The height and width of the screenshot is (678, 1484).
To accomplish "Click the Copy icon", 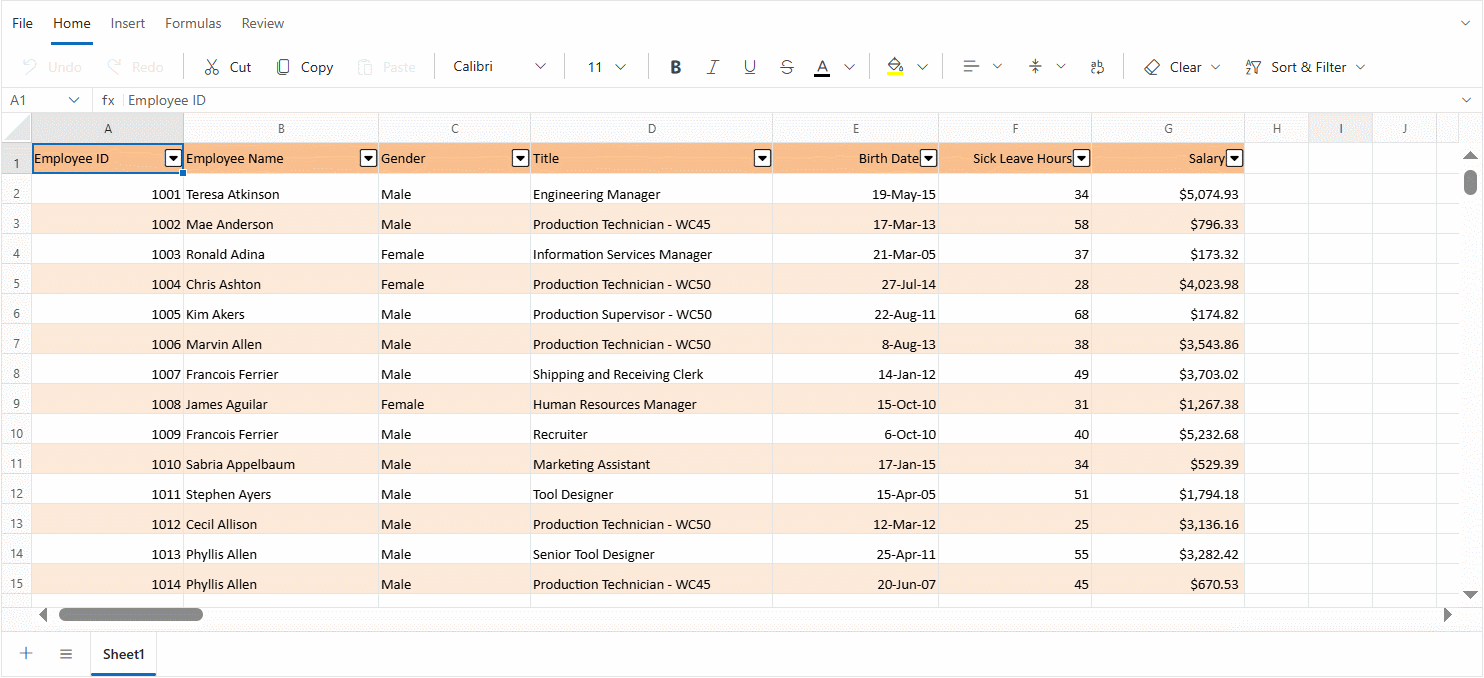I will (x=283, y=67).
